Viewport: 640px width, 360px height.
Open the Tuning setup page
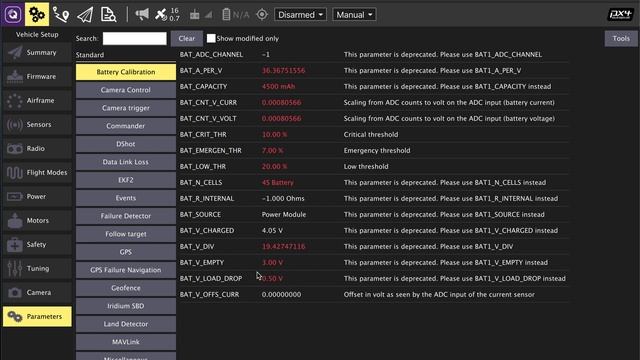click(37, 269)
